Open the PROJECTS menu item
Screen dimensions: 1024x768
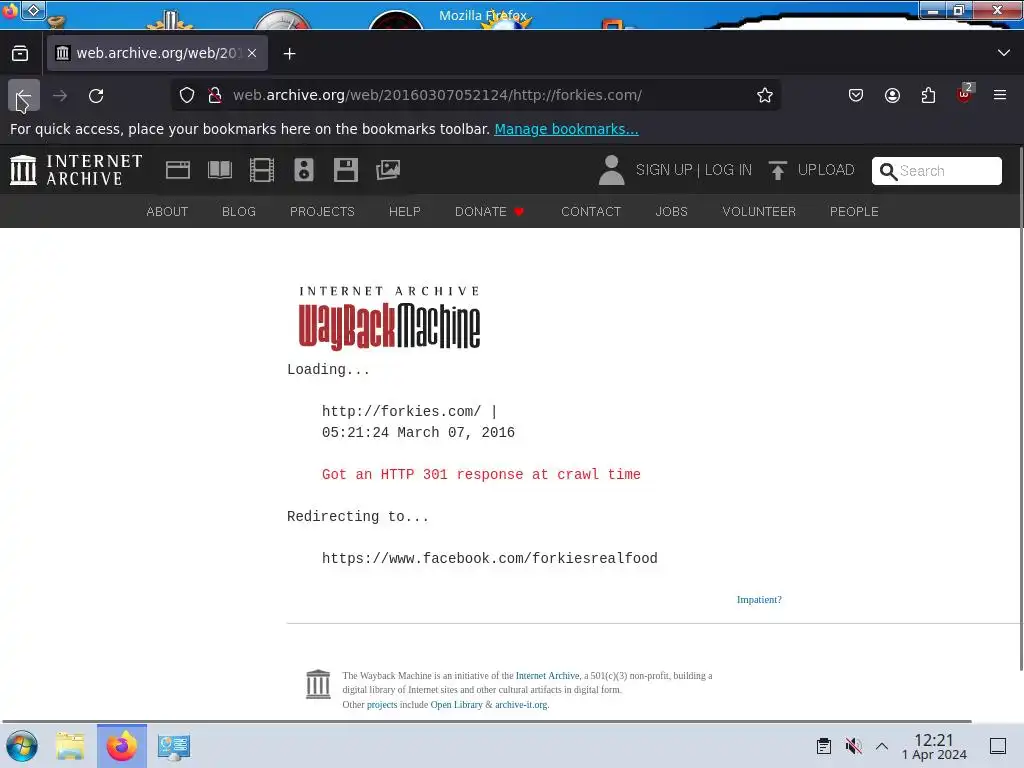click(x=322, y=212)
